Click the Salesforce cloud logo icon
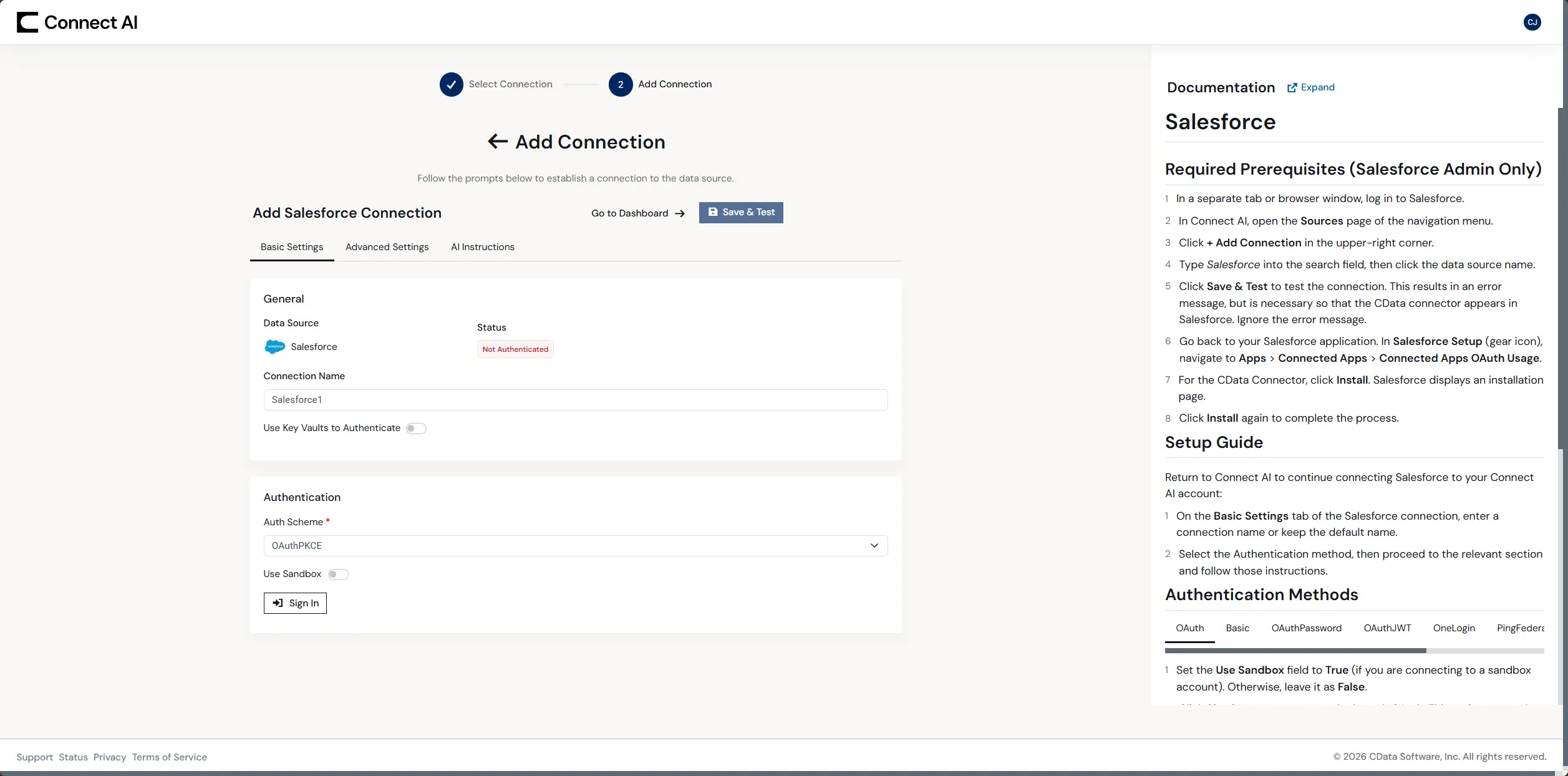This screenshot has width=1568, height=776. click(274, 347)
